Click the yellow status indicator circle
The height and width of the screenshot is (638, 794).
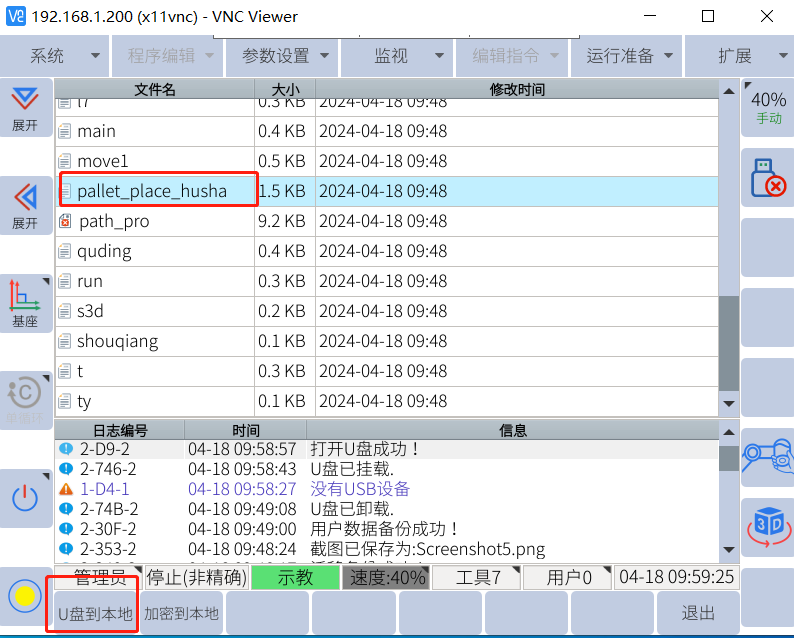coord(24,597)
